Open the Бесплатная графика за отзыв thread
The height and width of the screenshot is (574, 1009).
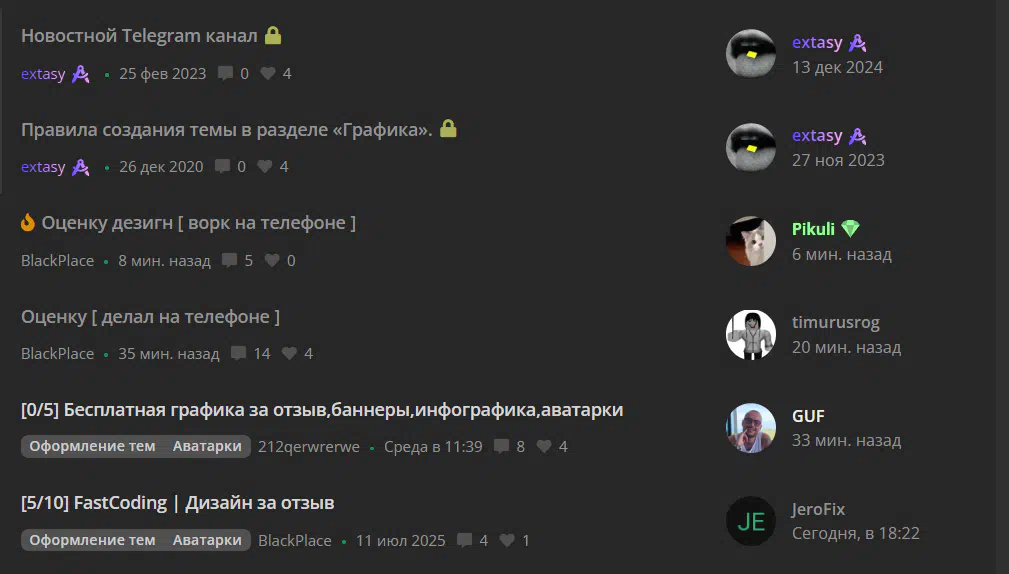[322, 410]
